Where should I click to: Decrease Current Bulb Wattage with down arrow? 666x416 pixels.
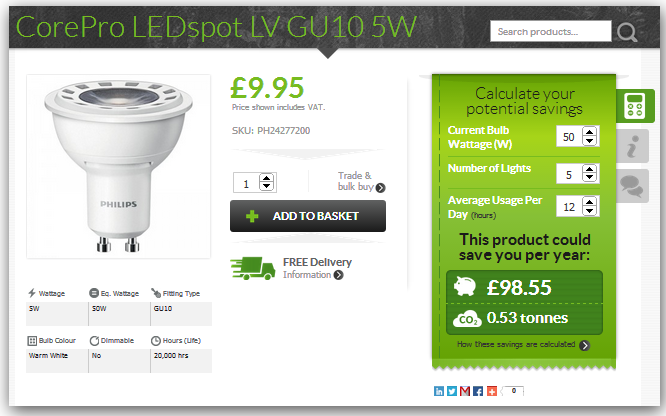(590, 141)
